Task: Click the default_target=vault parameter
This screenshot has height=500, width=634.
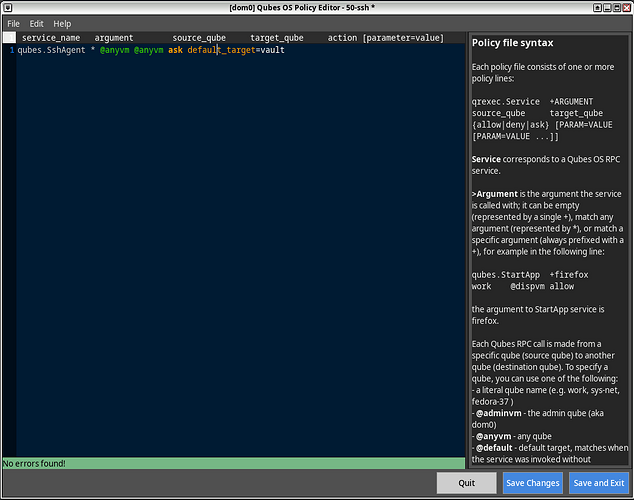Action: click(x=236, y=50)
